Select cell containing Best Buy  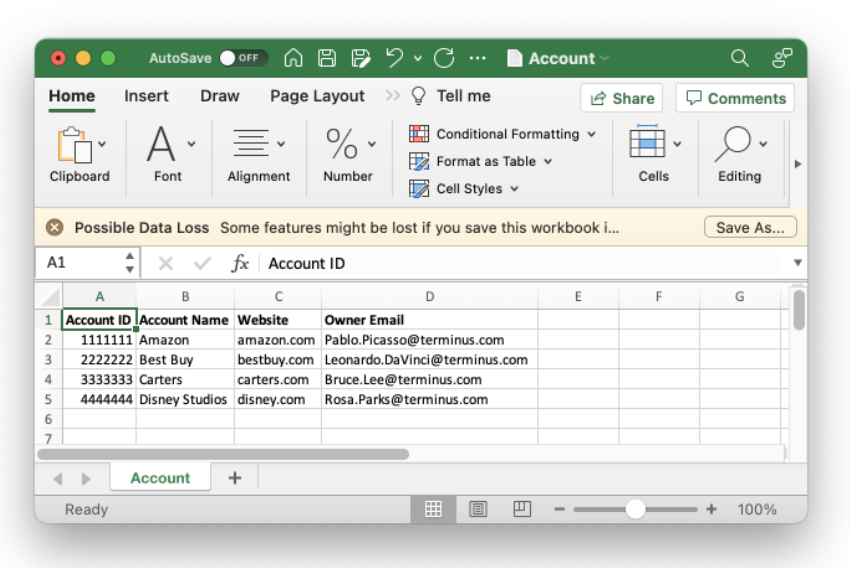click(185, 359)
